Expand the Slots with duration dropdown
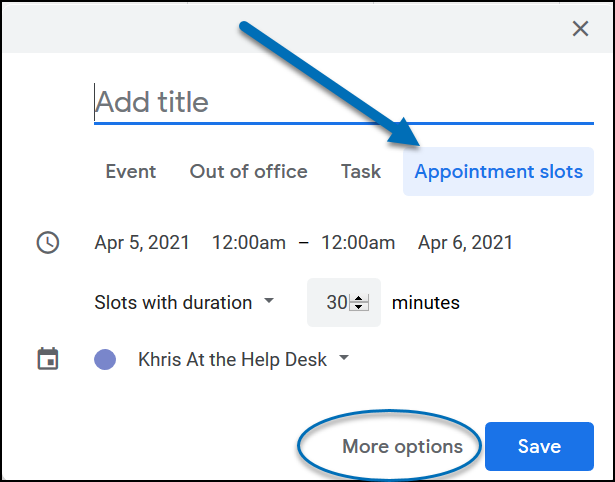Image resolution: width=615 pixels, height=482 pixels. point(184,302)
